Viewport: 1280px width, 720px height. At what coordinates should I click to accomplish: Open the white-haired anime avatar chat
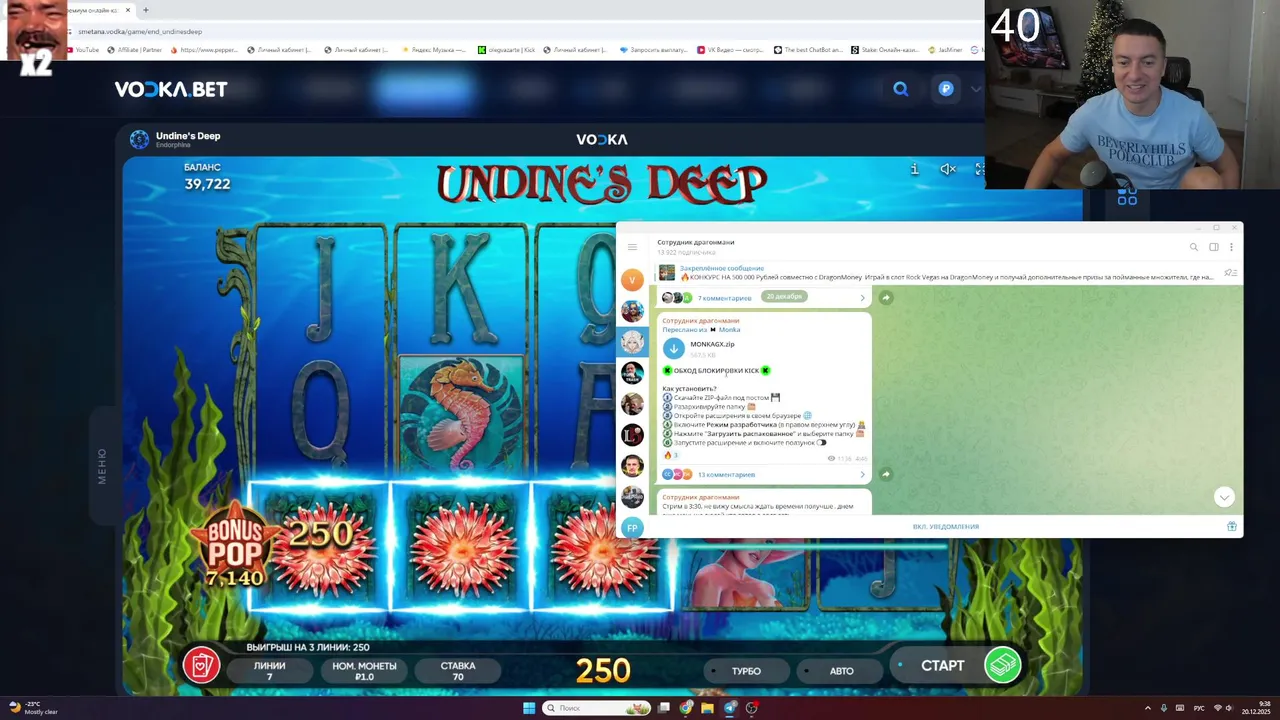[632, 342]
